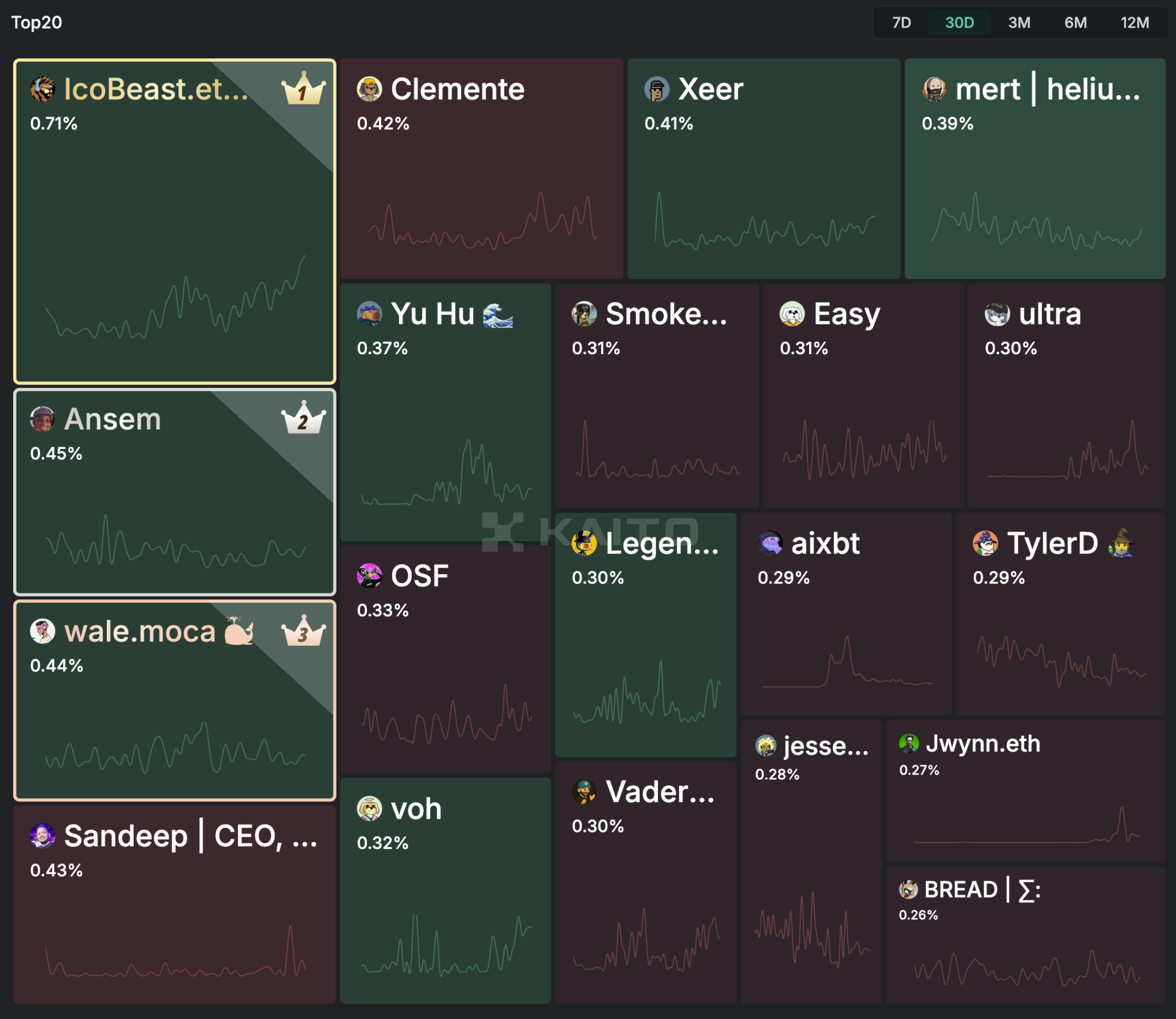1176x1019 pixels.
Task: Select the 30D time range tab
Action: coord(959,23)
